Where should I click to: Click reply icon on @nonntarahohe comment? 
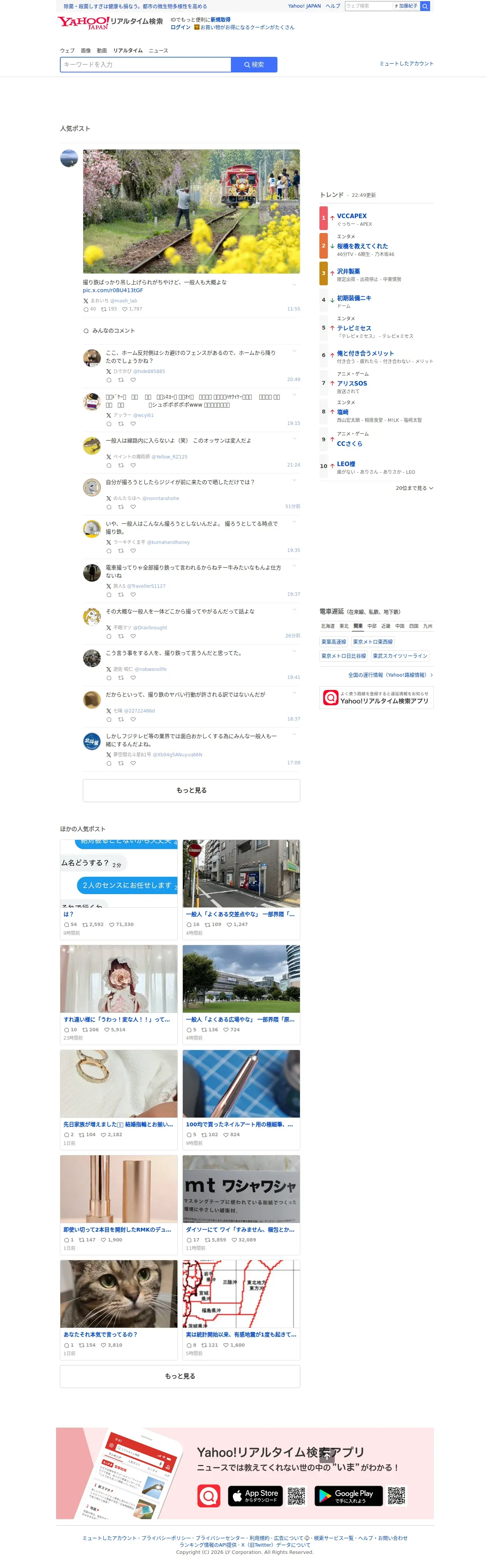[109, 507]
